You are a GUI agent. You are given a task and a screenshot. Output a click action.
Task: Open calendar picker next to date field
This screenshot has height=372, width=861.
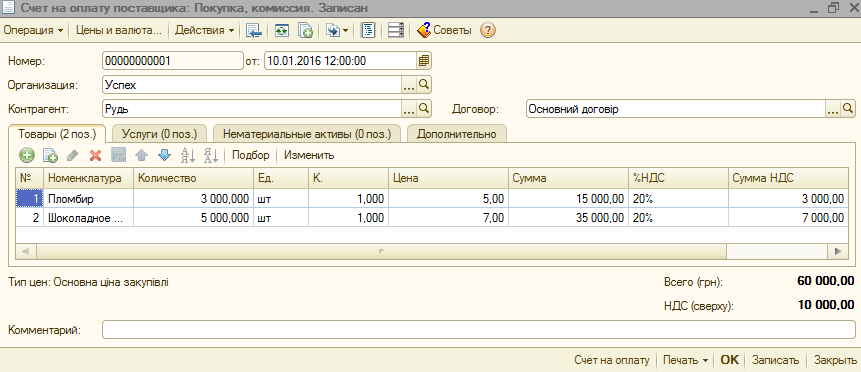click(423, 61)
